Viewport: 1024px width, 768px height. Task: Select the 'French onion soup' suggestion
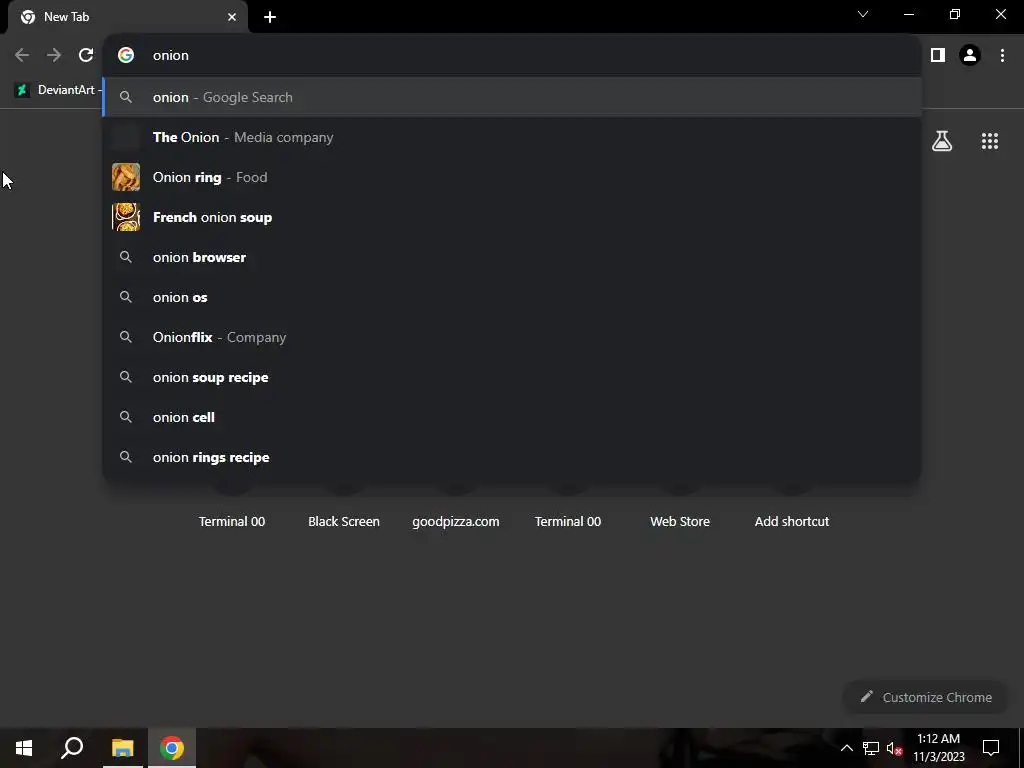pyautogui.click(x=512, y=217)
